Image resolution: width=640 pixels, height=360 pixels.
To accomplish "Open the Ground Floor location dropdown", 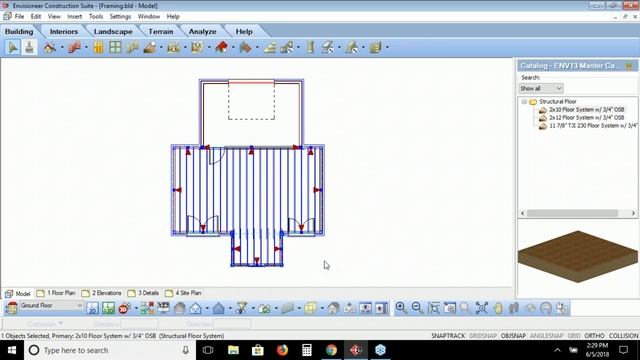I will 51,305.
